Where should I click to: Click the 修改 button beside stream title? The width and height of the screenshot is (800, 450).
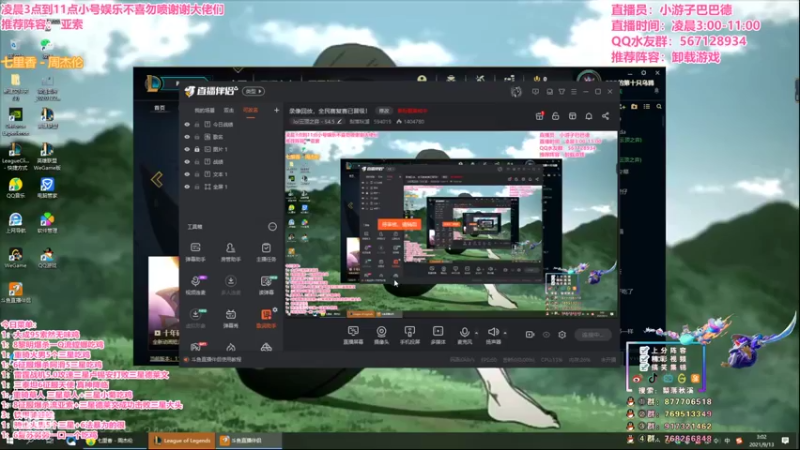pyautogui.click(x=384, y=111)
